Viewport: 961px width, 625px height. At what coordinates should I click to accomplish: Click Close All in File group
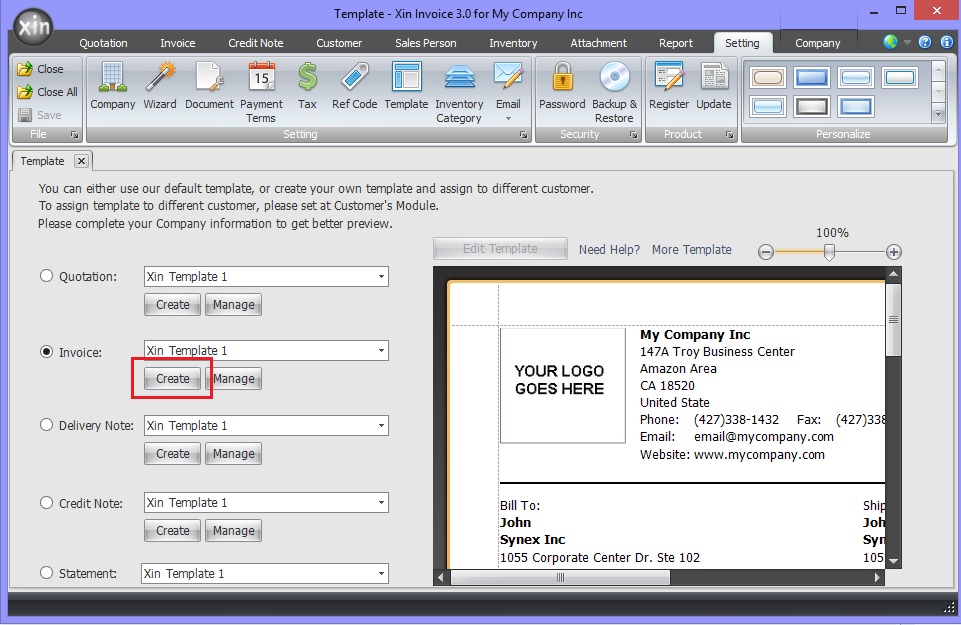pos(48,92)
